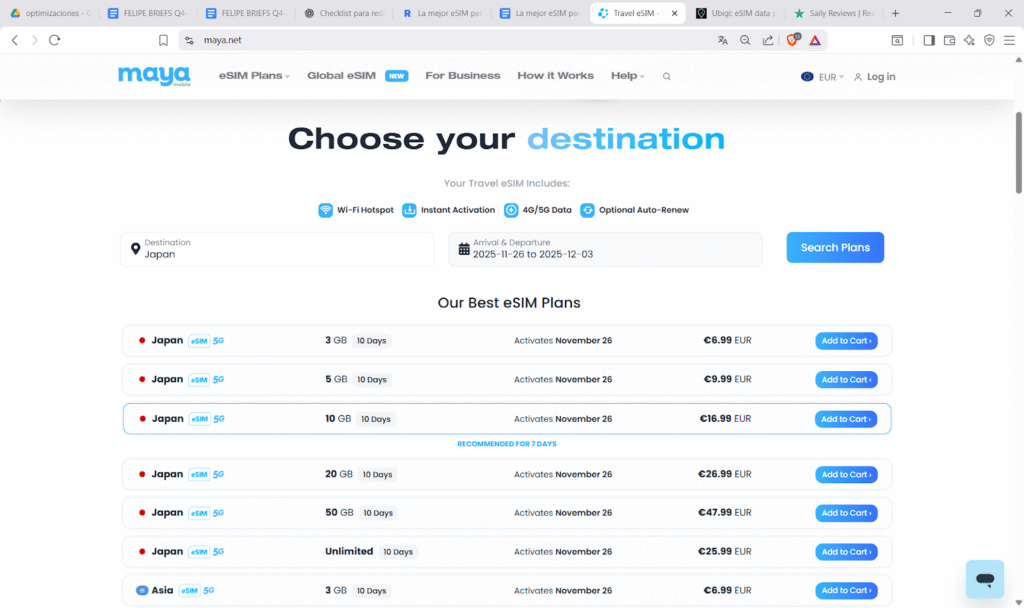1024x608 pixels.
Task: Click the Maya Mobile logo
Action: pyautogui.click(x=153, y=76)
